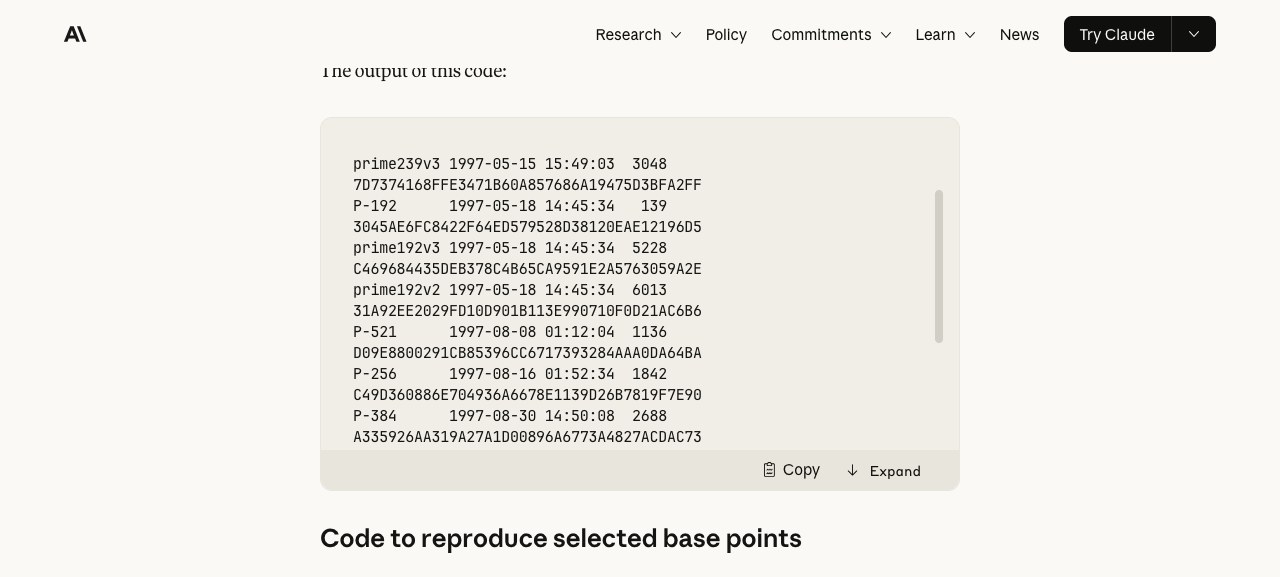
Task: Click the Research menu label
Action: (x=628, y=34)
